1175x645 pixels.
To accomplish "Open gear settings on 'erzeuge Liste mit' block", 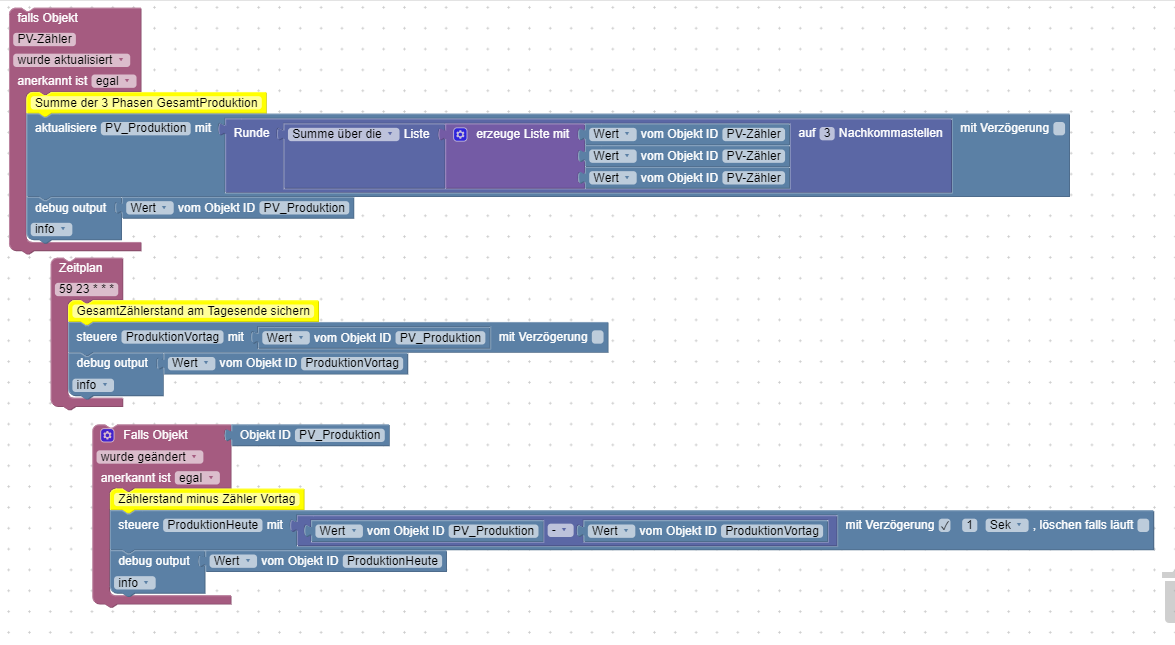I will [x=460, y=134].
